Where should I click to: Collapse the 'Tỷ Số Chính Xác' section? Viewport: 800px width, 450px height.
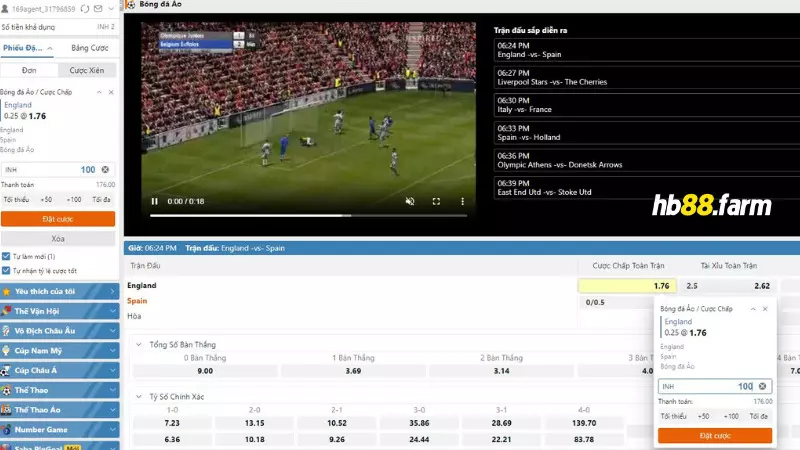138,396
